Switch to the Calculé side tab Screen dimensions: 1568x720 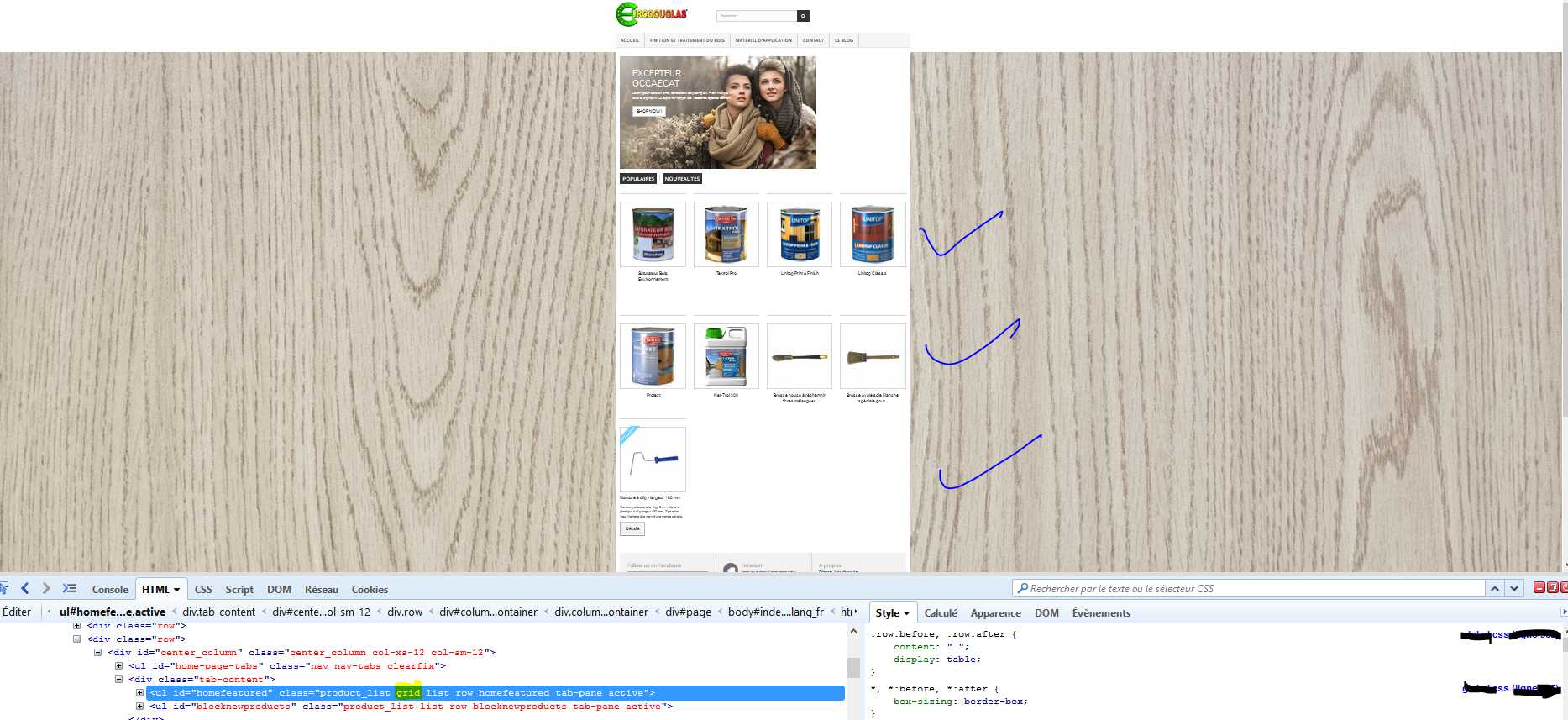(941, 613)
